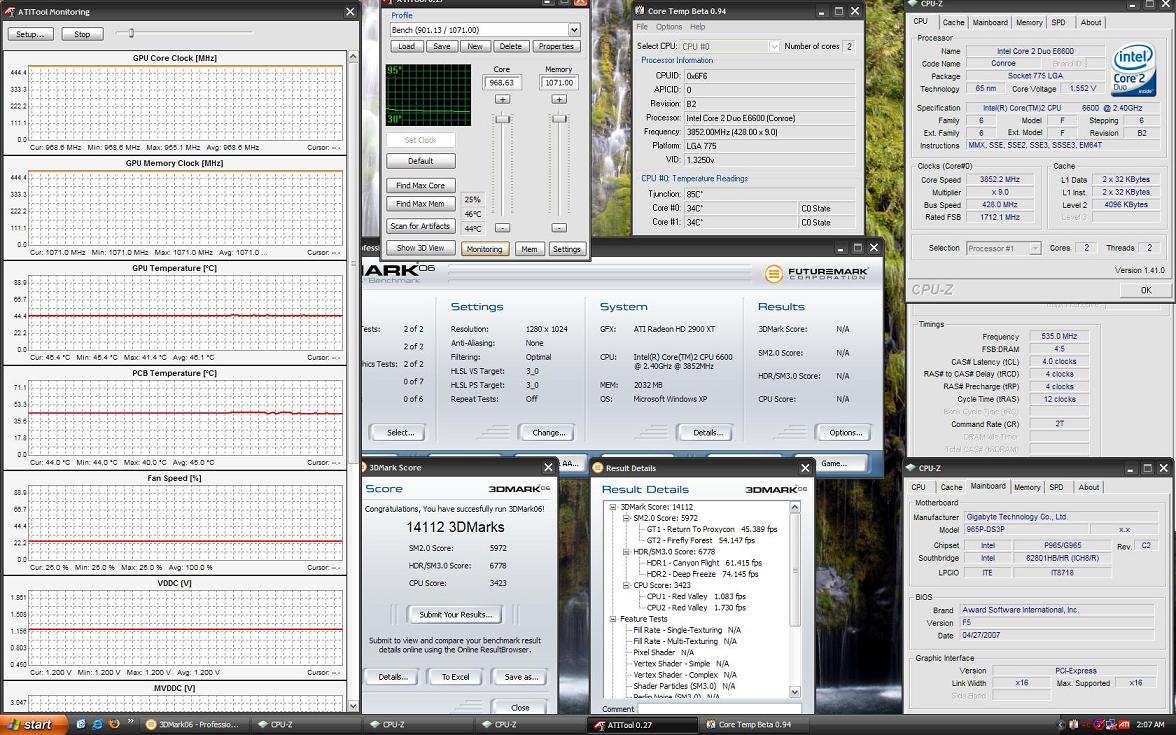Open SPD tab in top CPU-Z window

[1058, 22]
